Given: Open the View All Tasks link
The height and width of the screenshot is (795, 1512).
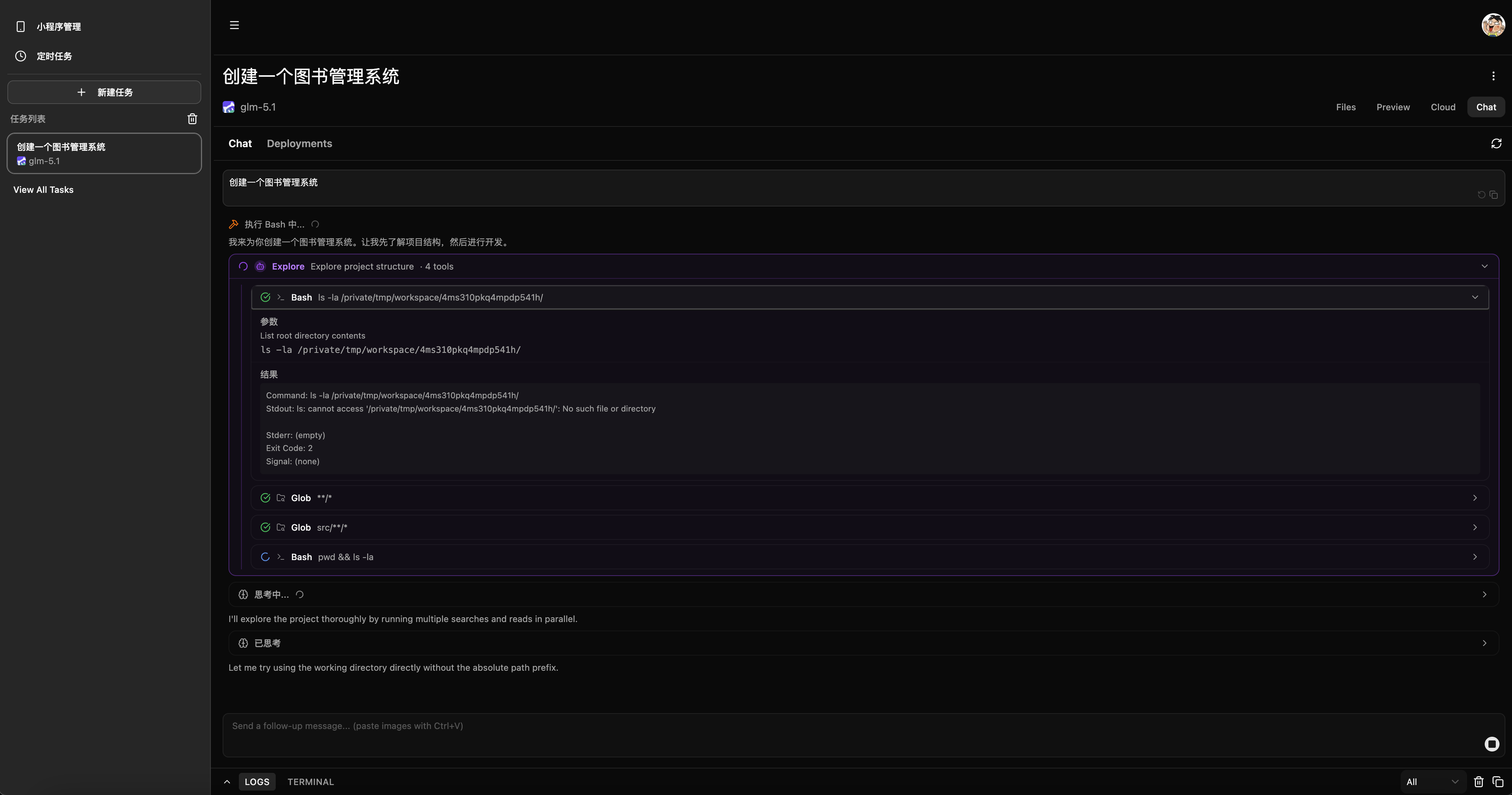Looking at the screenshot, I should [43, 190].
